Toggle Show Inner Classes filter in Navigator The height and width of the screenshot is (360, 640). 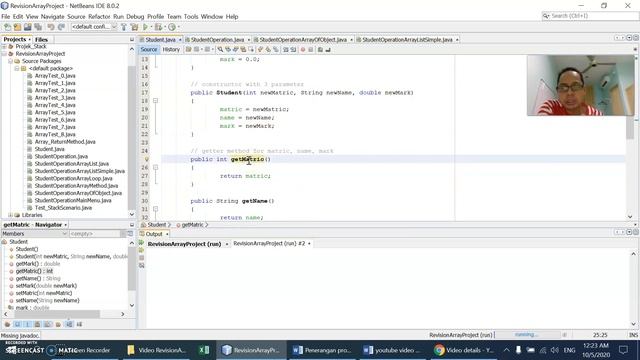48,324
